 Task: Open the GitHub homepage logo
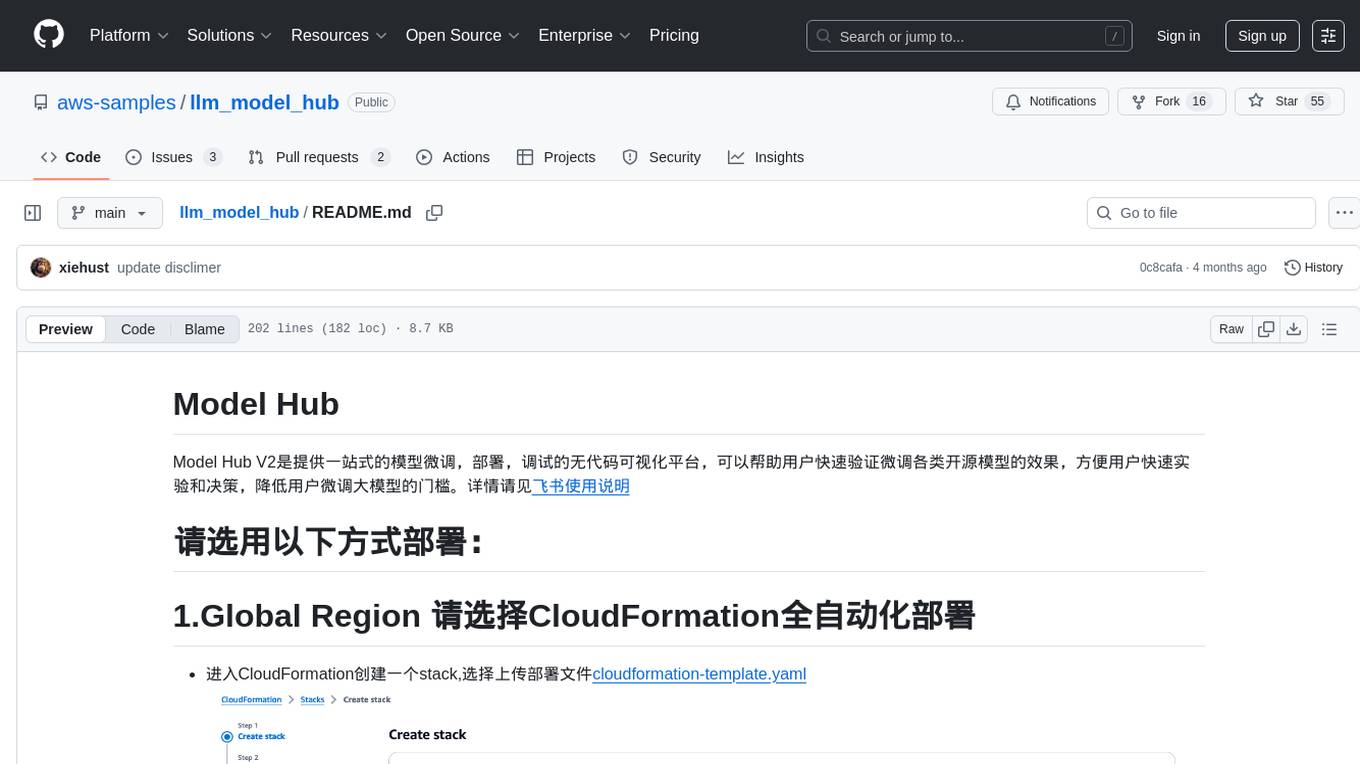[49, 35]
